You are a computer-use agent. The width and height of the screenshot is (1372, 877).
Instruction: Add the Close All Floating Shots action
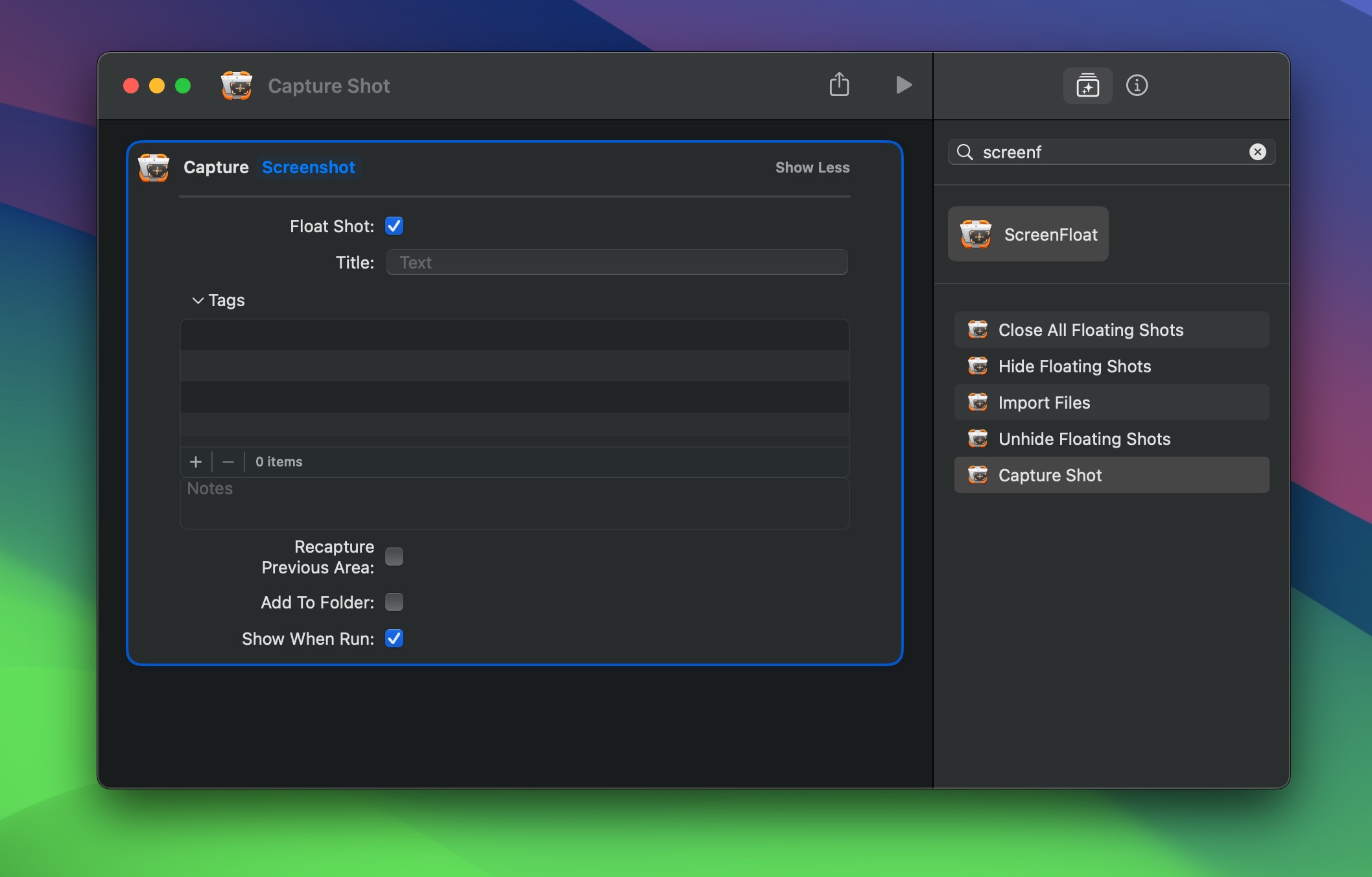coord(1111,330)
